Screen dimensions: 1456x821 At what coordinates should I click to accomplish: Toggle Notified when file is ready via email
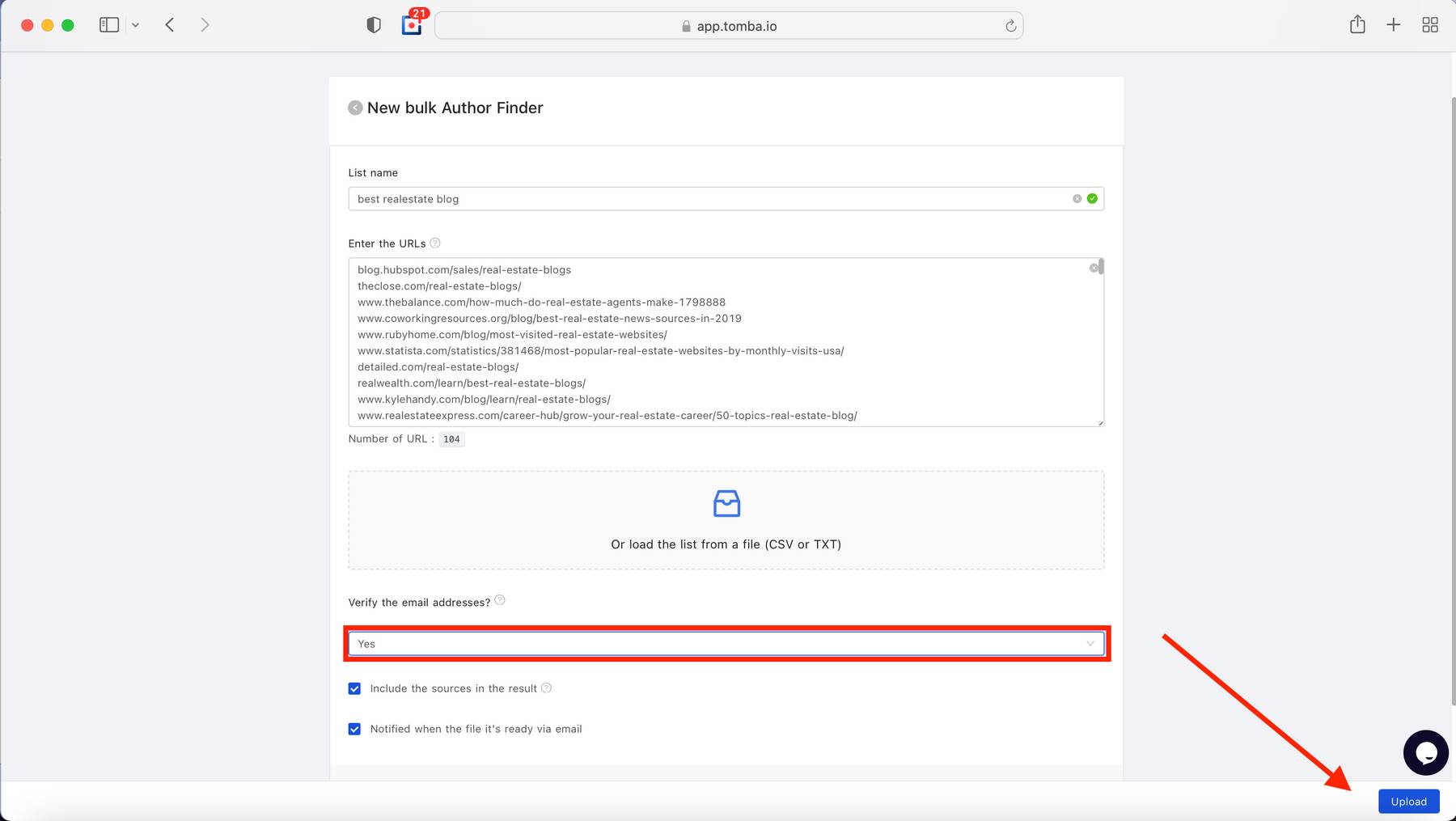click(x=354, y=729)
